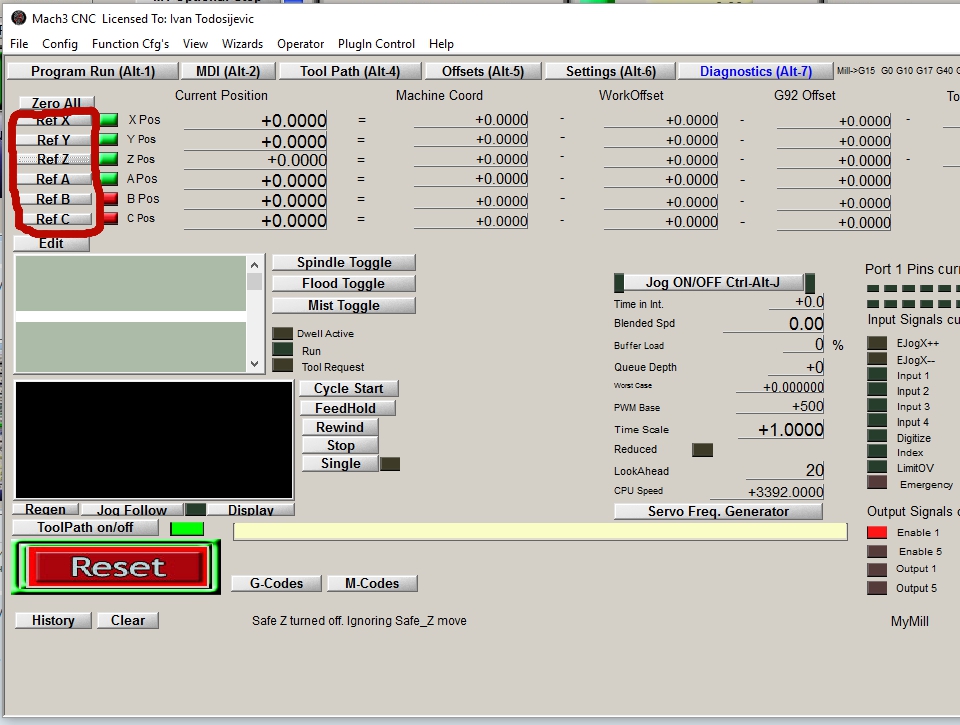
Task: Click the LimitOV signal LED
Action: point(877,467)
